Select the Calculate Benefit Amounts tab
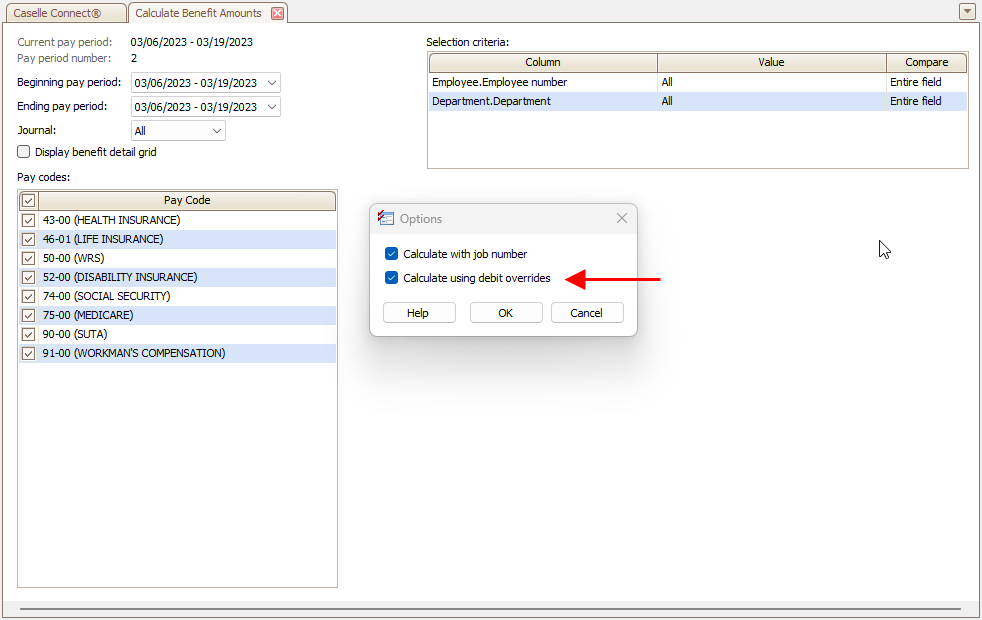This screenshot has width=982, height=620. point(199,13)
